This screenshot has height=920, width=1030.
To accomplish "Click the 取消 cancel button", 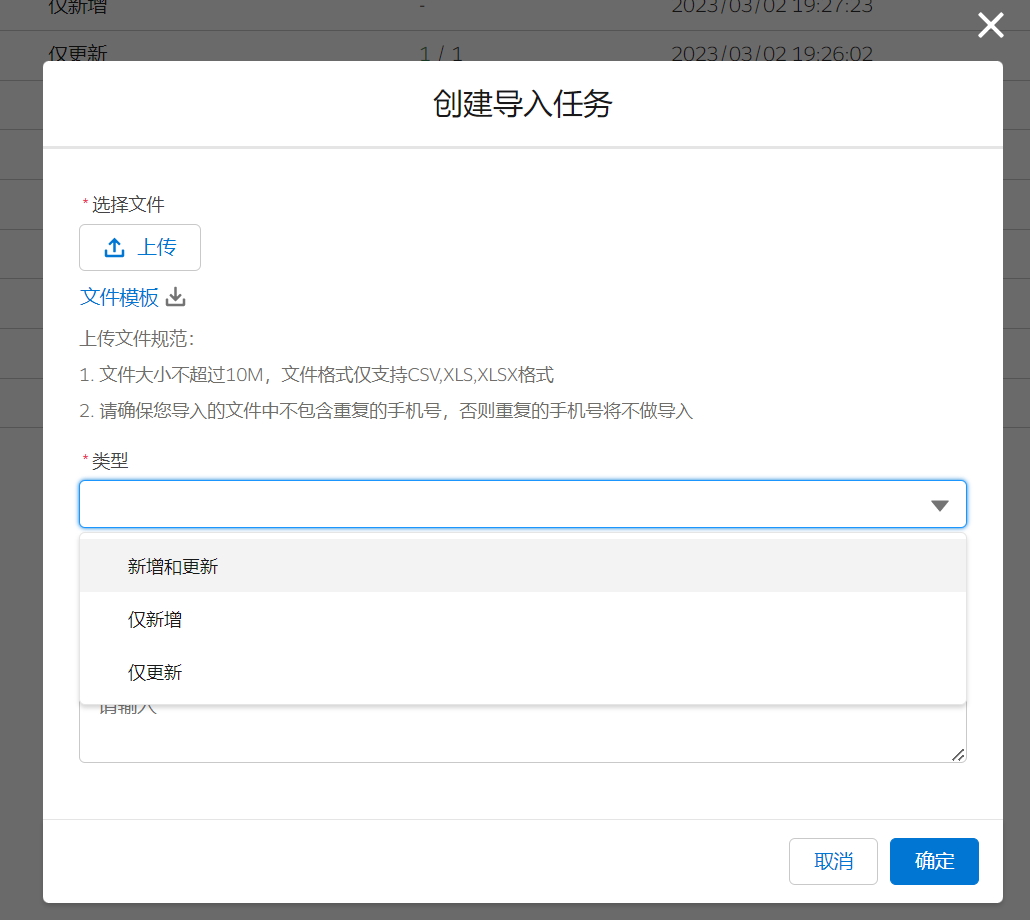I will click(833, 861).
